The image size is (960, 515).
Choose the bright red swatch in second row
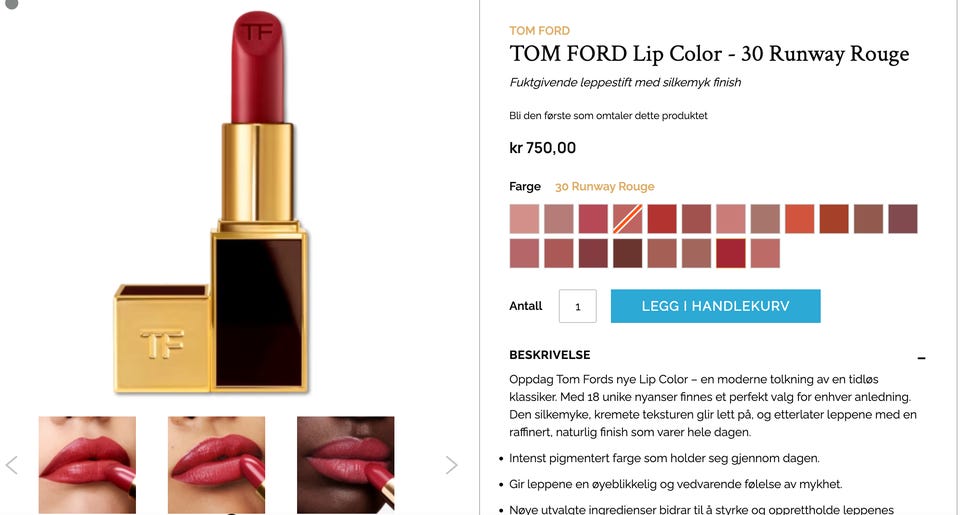pos(731,254)
